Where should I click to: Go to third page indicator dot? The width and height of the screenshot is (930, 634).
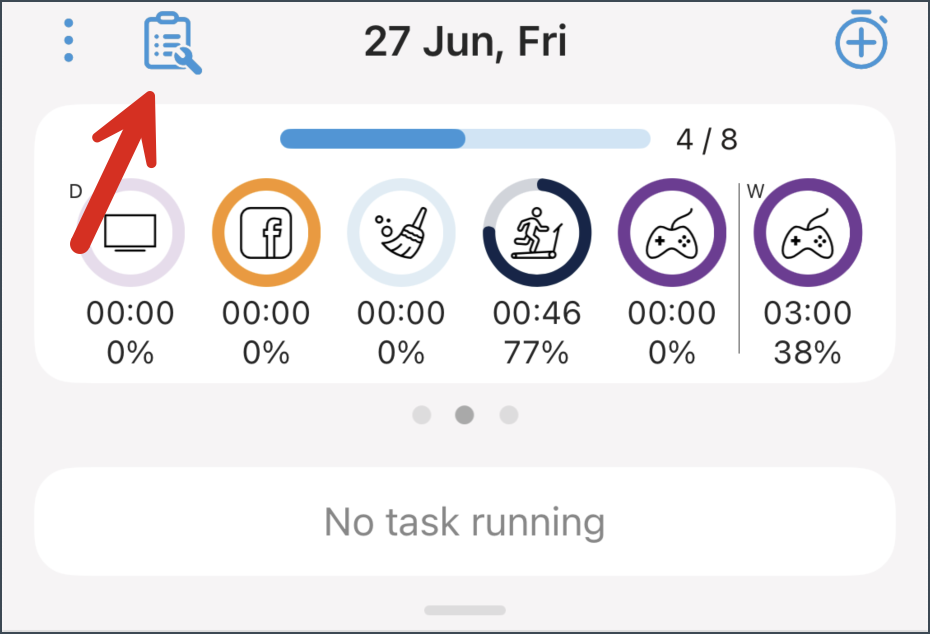[x=509, y=415]
